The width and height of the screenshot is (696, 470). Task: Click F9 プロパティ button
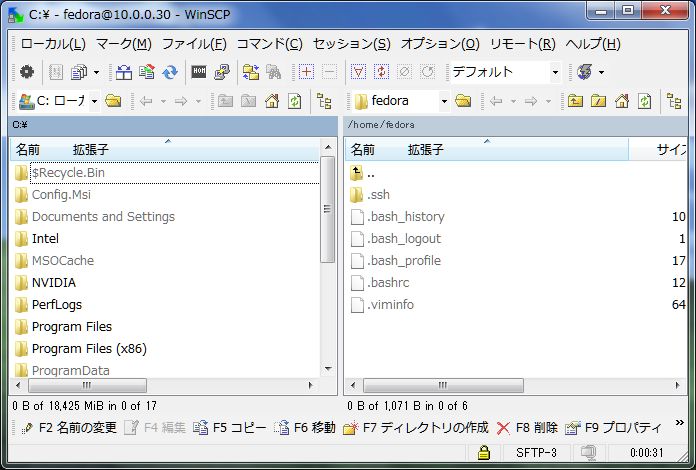(613, 428)
